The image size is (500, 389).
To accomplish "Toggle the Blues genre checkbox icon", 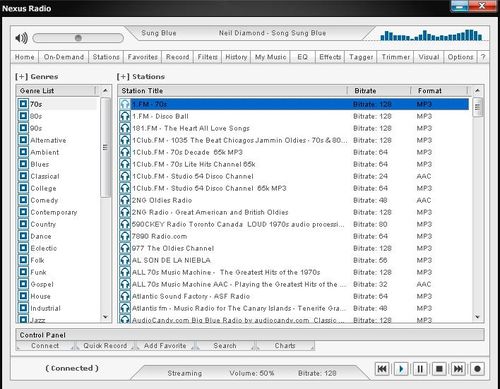I will coord(23,164).
